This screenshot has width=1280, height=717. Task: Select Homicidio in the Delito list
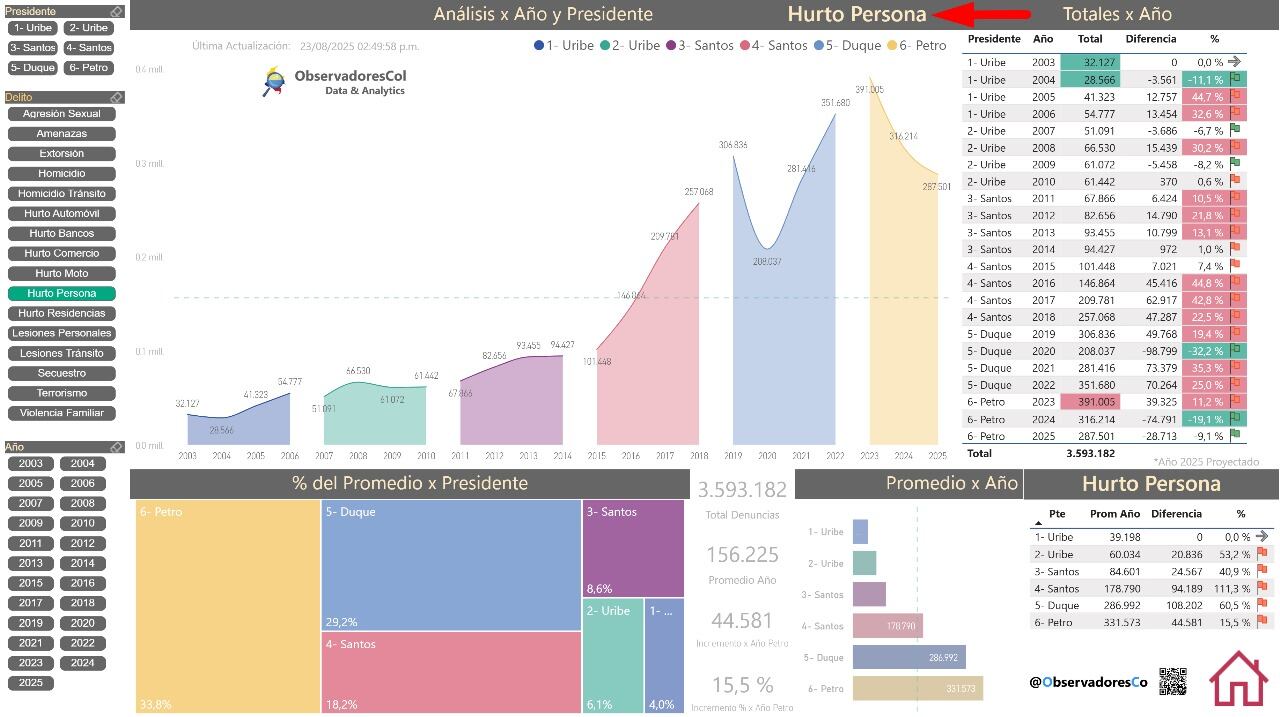(x=62, y=174)
